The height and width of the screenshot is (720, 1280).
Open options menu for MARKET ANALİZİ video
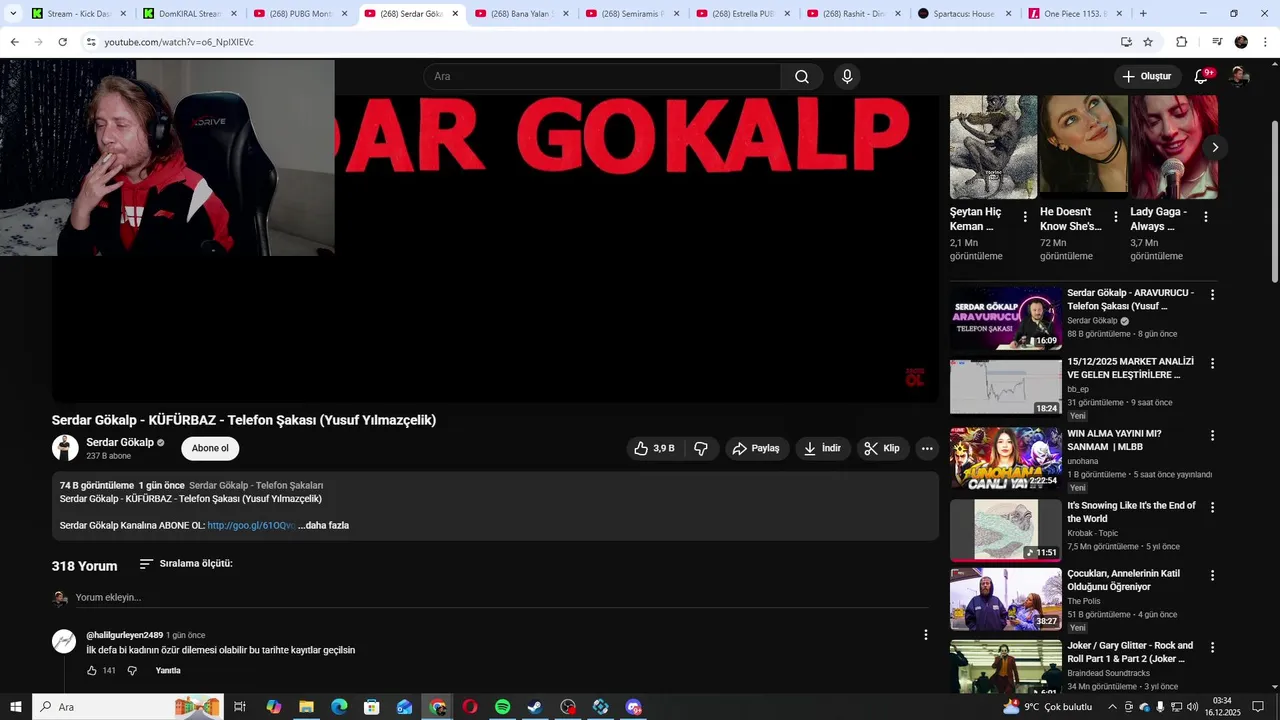pos(1212,364)
